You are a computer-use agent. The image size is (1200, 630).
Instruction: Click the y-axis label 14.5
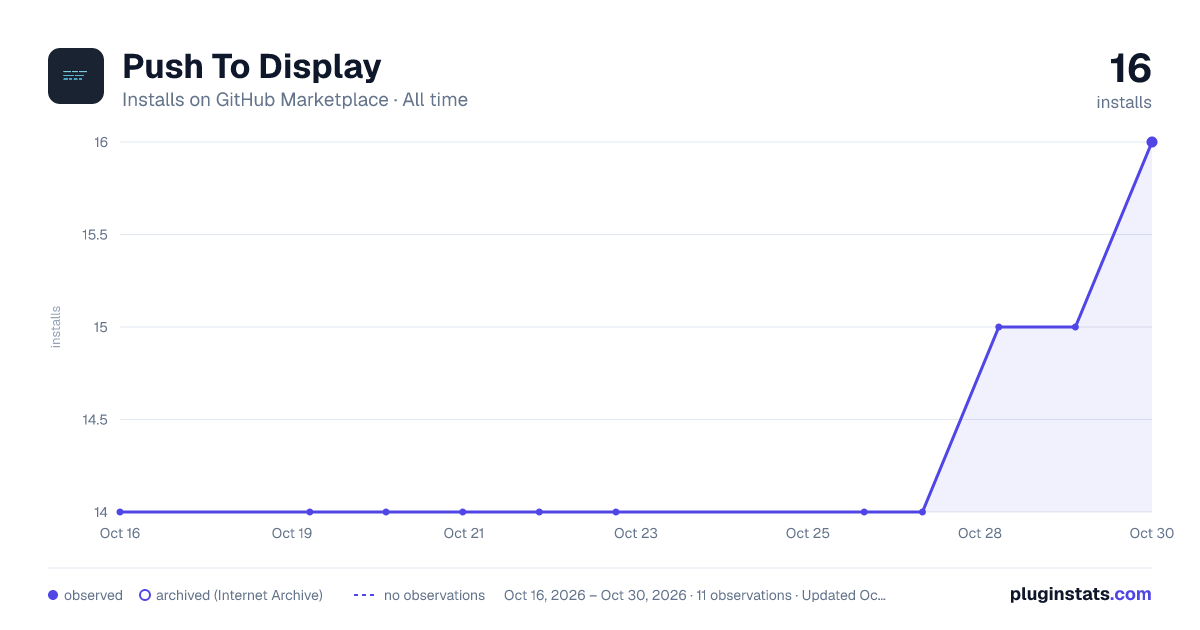tap(95, 420)
